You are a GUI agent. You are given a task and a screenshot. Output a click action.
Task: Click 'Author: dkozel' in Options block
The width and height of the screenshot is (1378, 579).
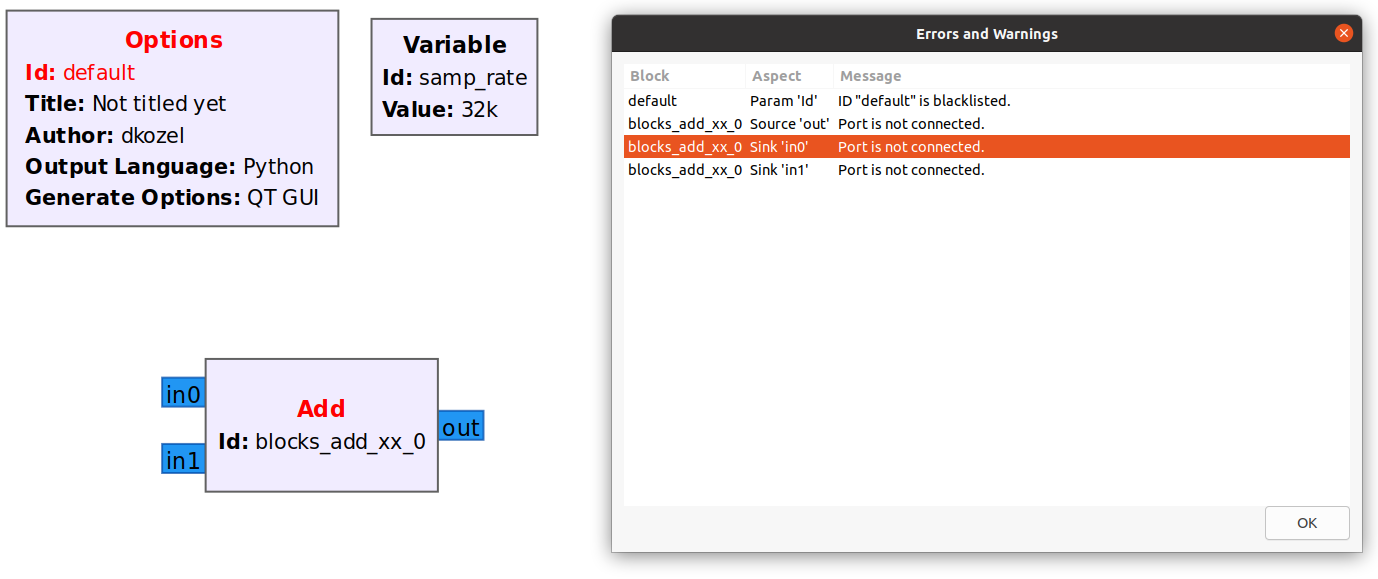[x=105, y=136]
